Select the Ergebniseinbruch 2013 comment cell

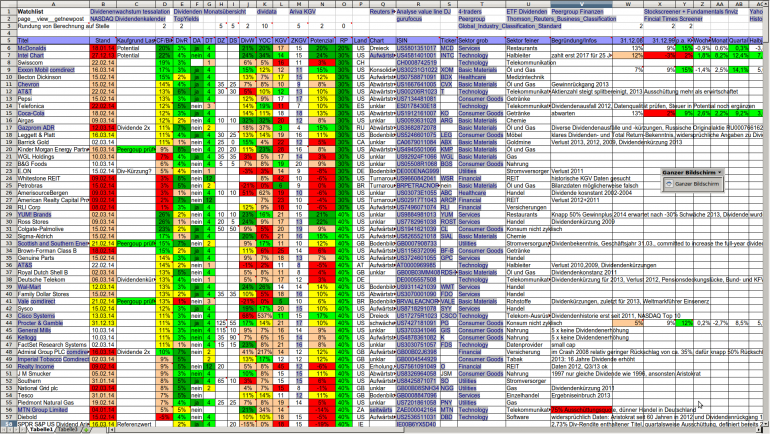[x=581, y=395]
